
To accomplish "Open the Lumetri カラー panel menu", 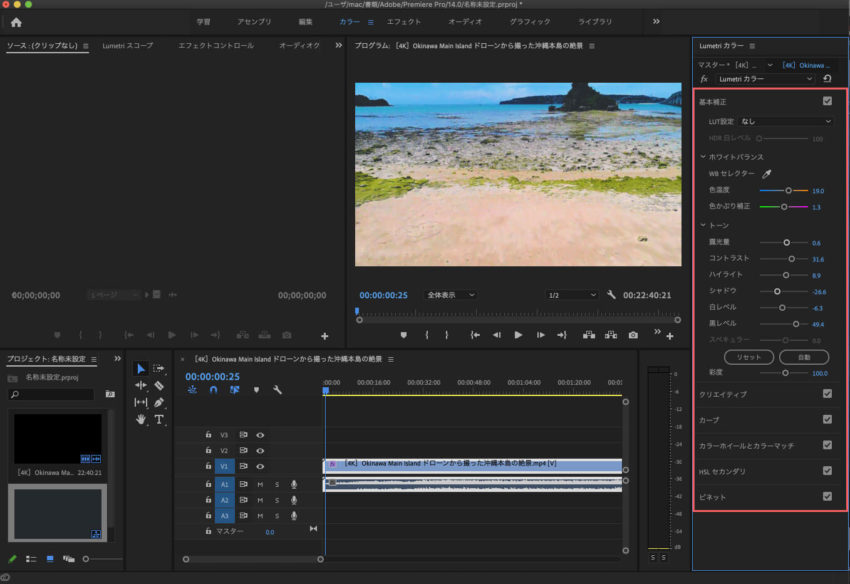I will coord(752,46).
